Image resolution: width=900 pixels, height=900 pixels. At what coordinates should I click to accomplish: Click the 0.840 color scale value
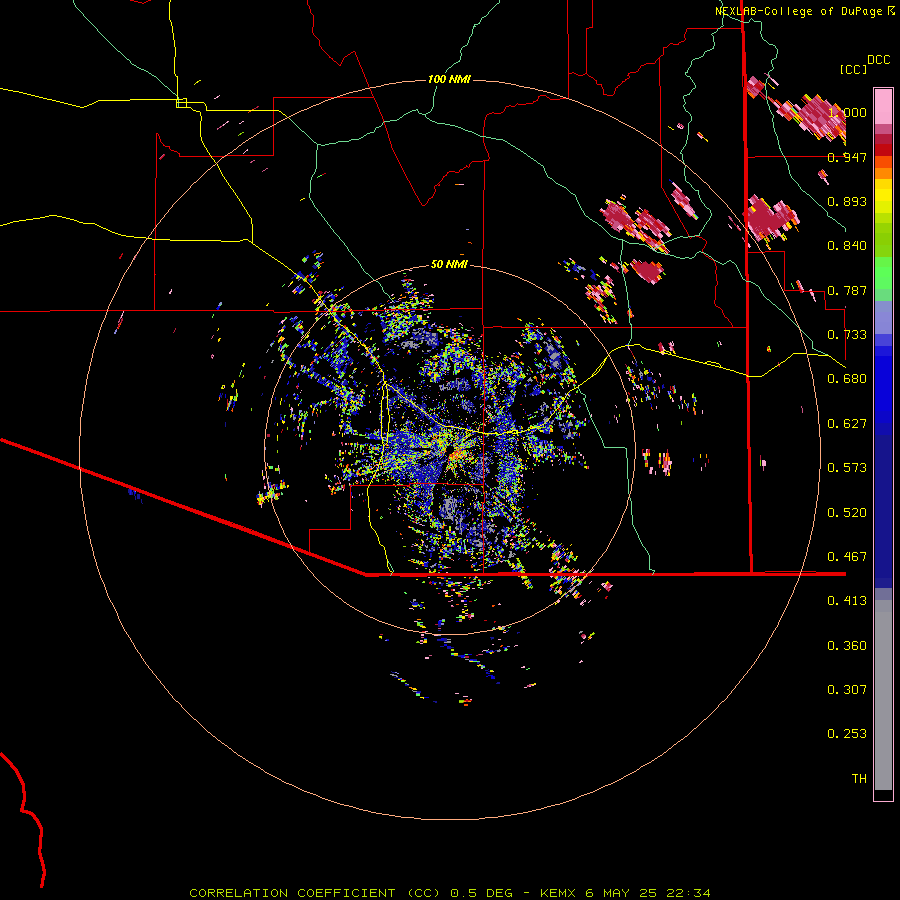coord(847,246)
